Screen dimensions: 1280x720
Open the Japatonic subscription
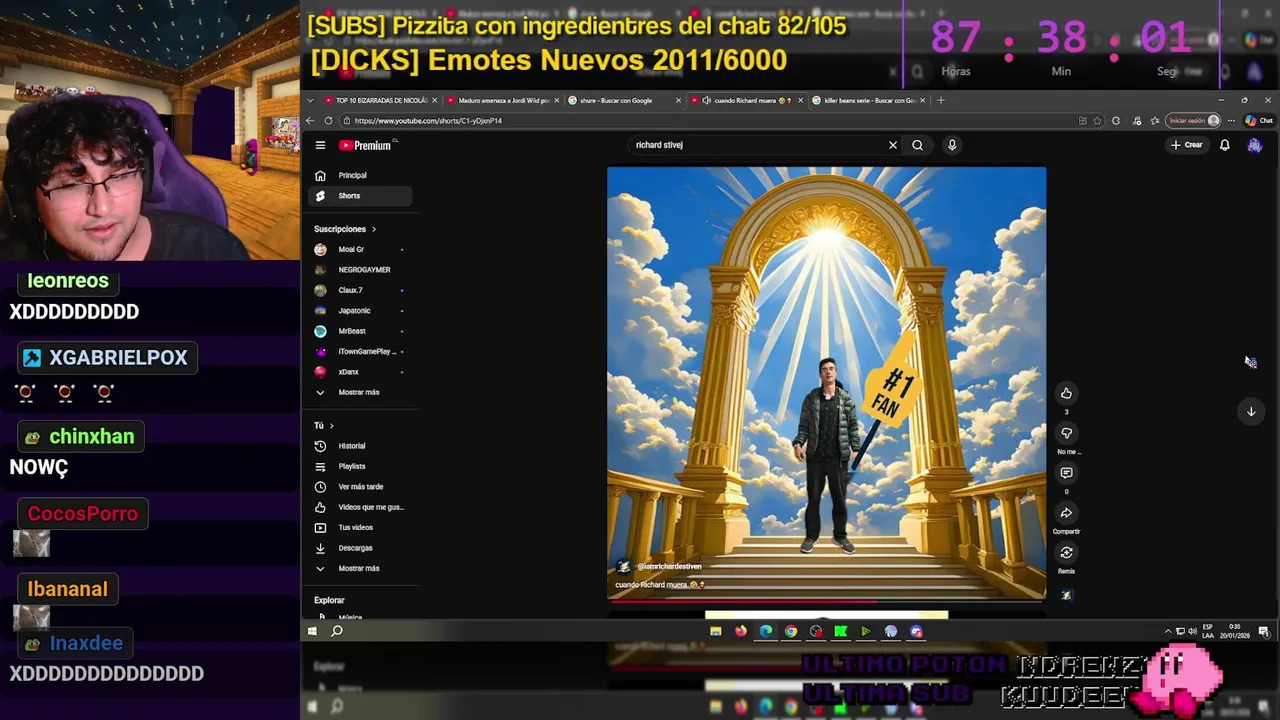360,311
